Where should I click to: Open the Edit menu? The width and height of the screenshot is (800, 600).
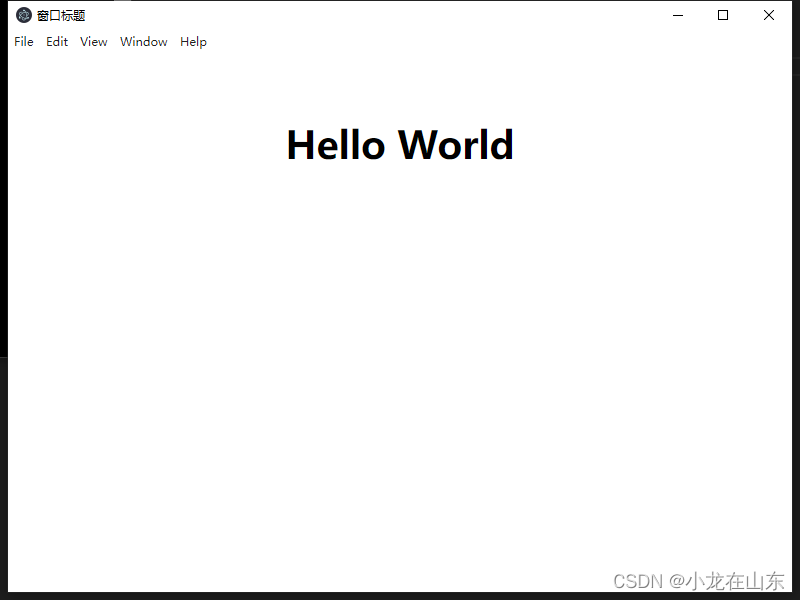(x=57, y=42)
